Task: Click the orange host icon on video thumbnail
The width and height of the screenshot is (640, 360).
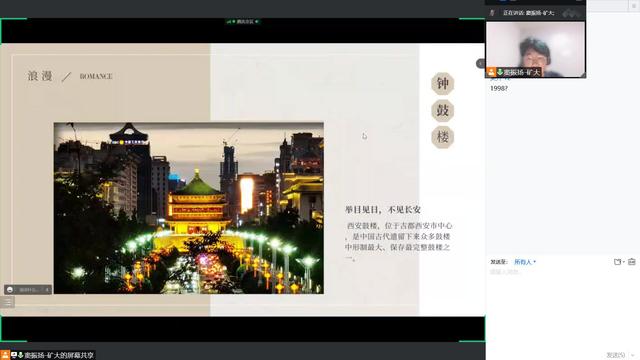Action: [491, 72]
